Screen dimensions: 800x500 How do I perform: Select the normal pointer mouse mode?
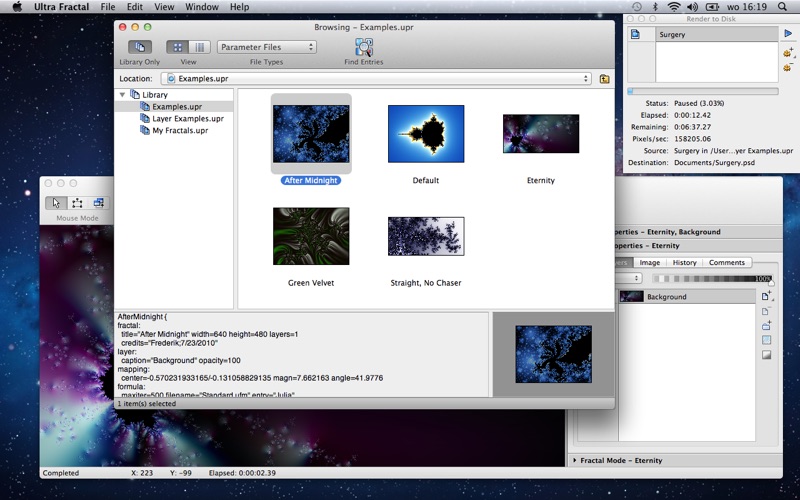click(x=56, y=203)
